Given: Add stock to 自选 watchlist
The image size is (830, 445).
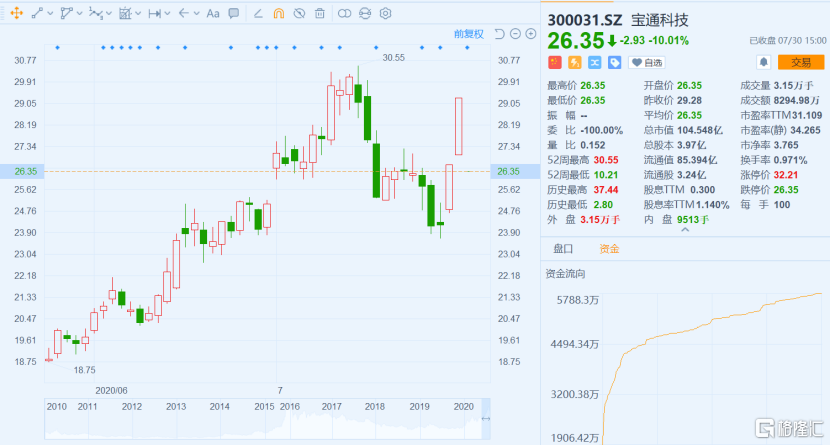Looking at the screenshot, I should pos(646,62).
